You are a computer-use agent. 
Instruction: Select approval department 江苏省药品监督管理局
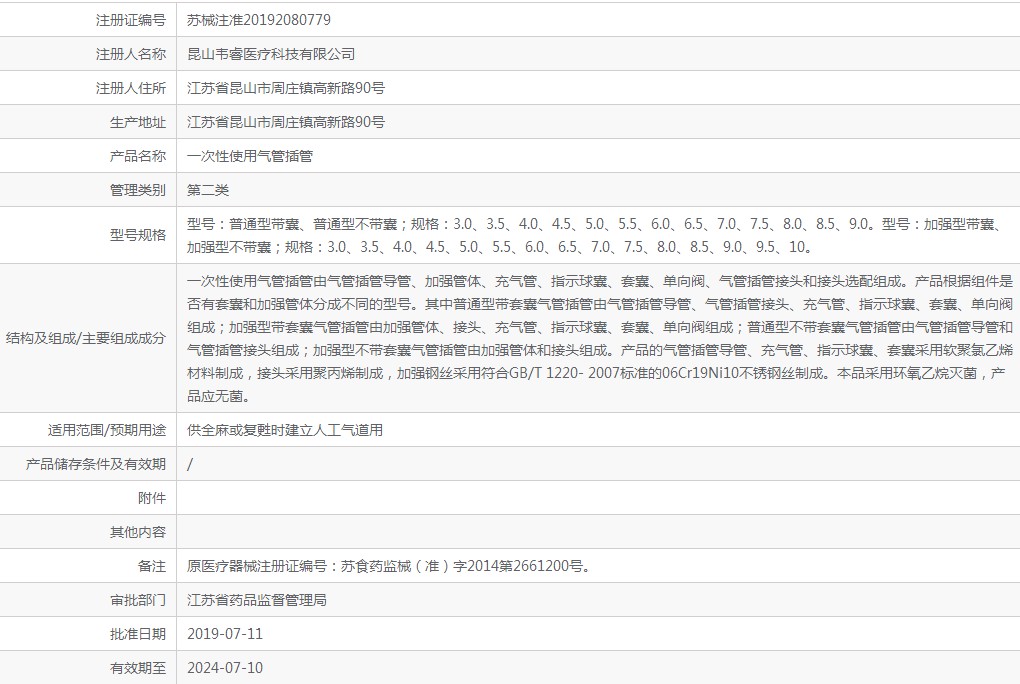point(257,600)
